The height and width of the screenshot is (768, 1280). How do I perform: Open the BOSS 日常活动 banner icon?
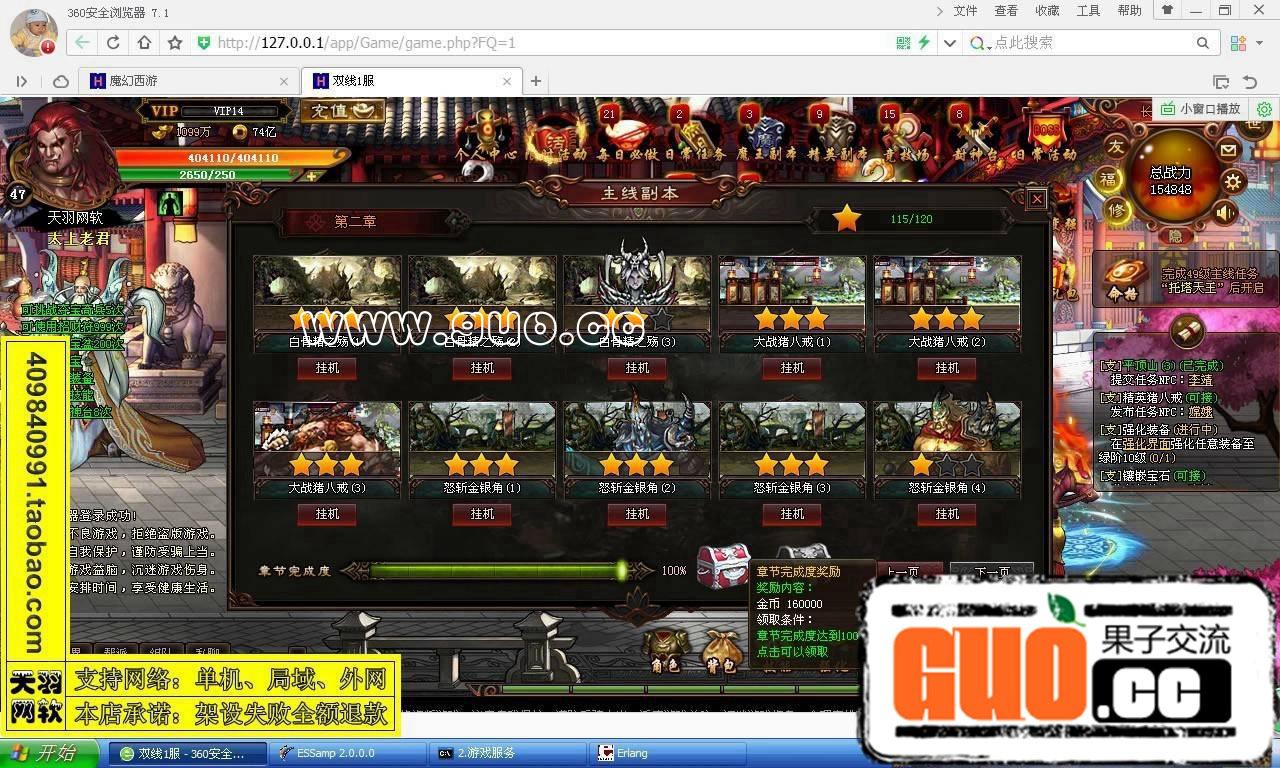1046,132
